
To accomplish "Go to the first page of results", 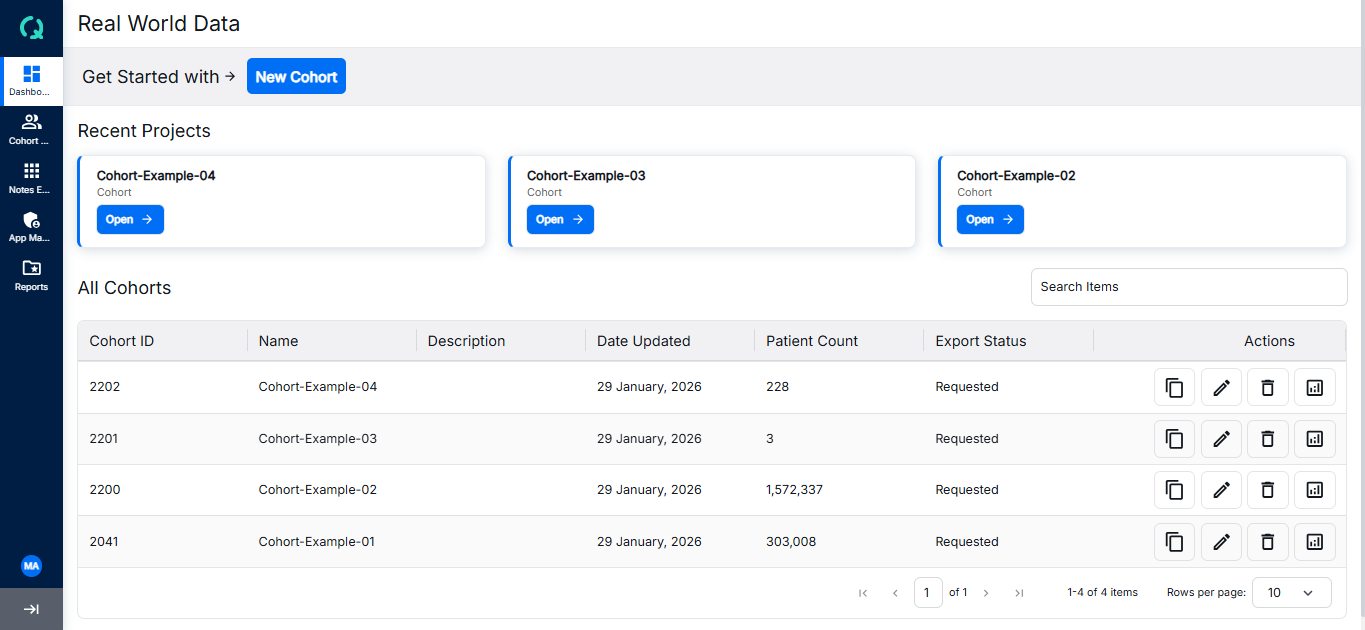I will [x=863, y=593].
